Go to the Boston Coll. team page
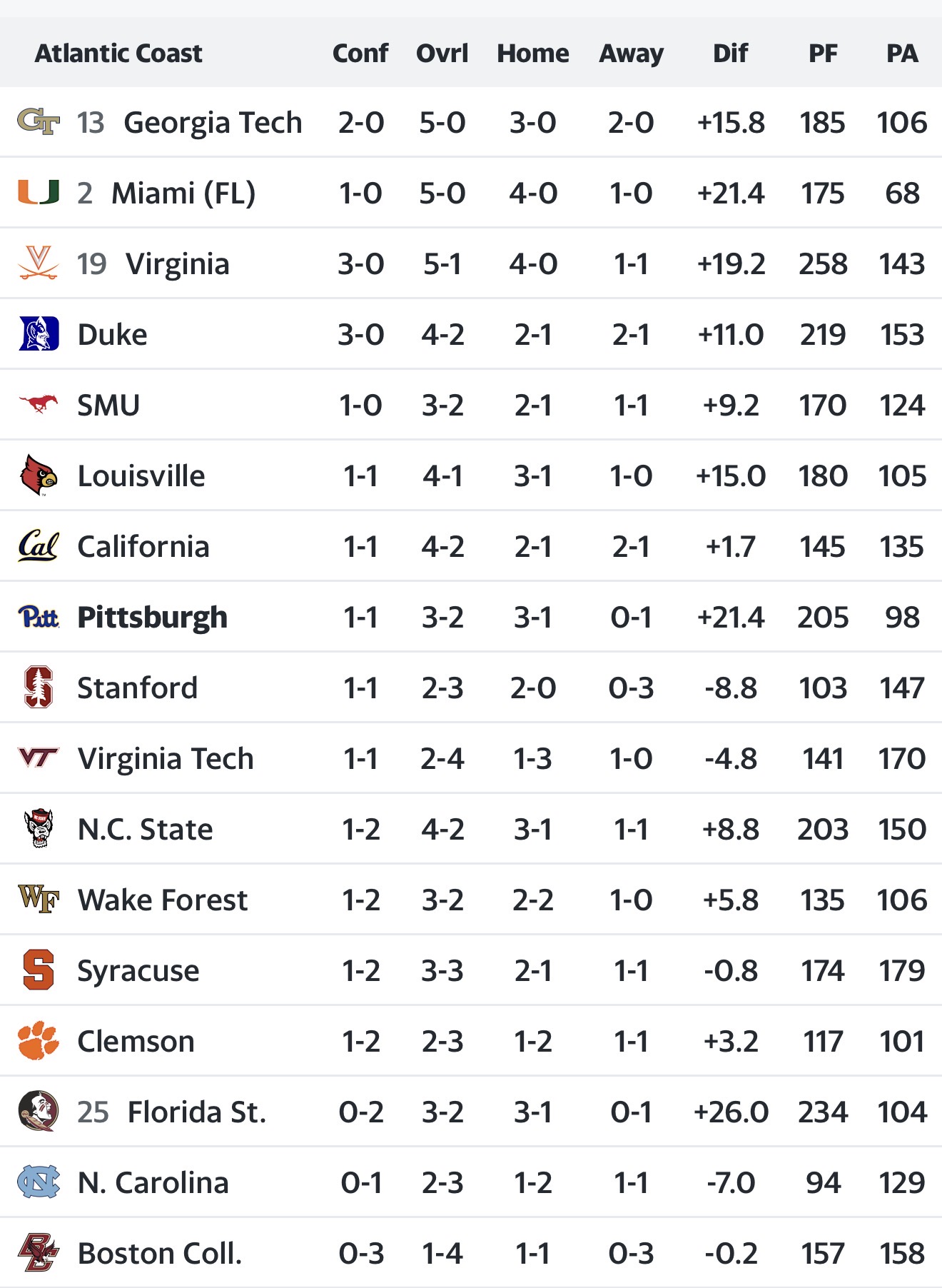 click(x=160, y=1254)
